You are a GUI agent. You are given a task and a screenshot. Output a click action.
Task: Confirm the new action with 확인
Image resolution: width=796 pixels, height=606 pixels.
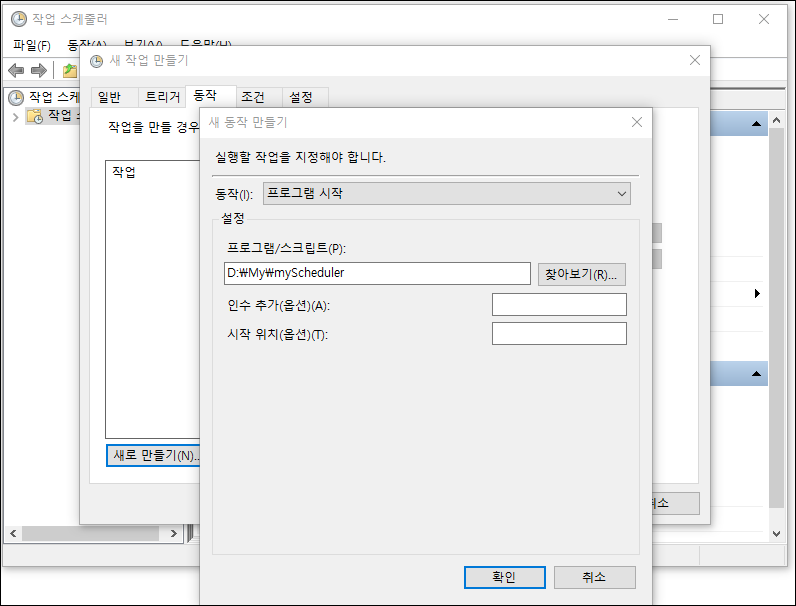coord(504,577)
